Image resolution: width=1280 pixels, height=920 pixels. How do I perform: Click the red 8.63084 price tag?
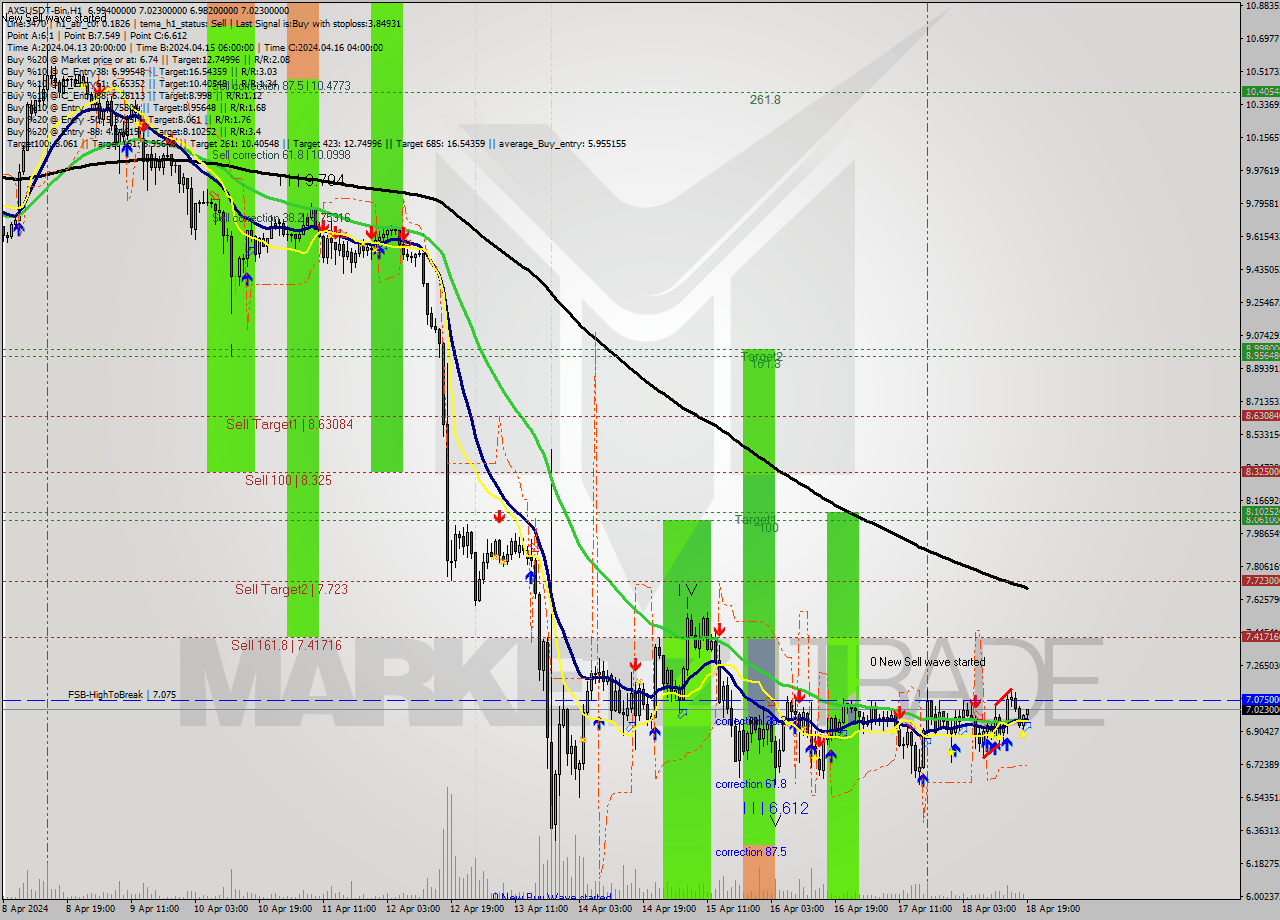point(1260,415)
